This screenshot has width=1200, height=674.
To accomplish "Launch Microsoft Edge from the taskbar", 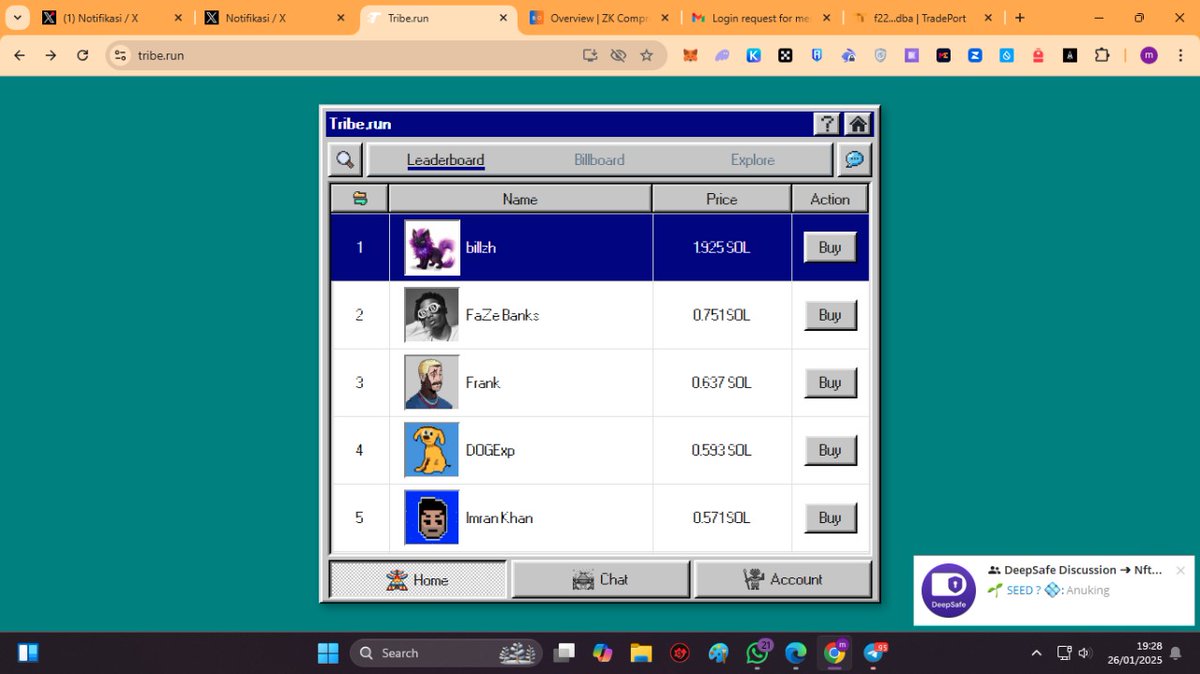I will pos(795,653).
